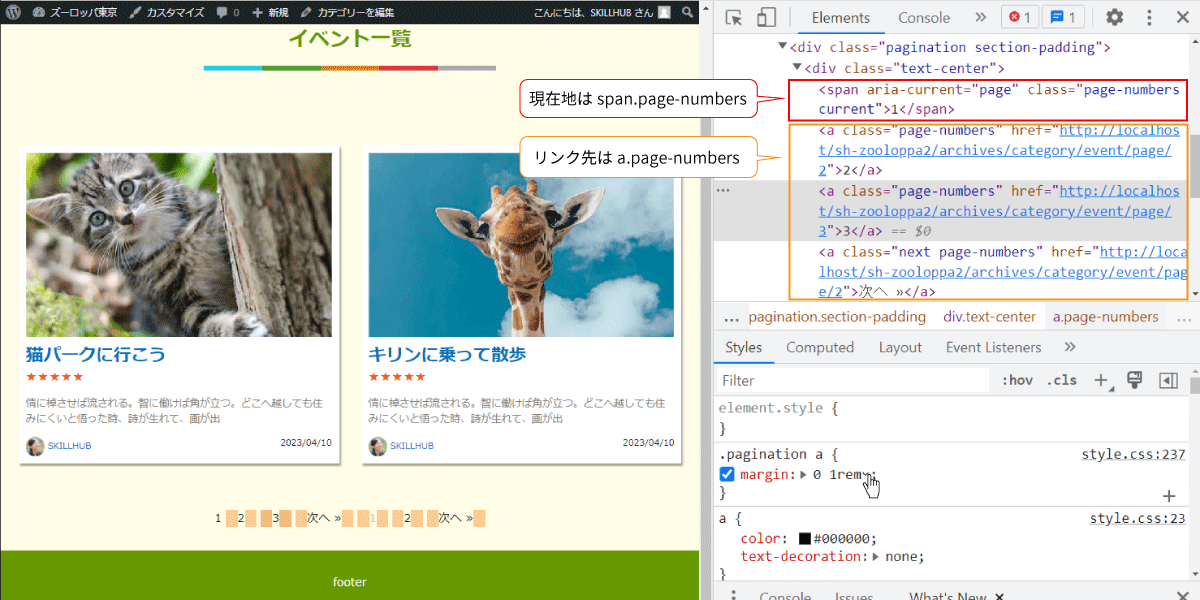
Task: Show more style pane tabs
Action: pos(1070,347)
